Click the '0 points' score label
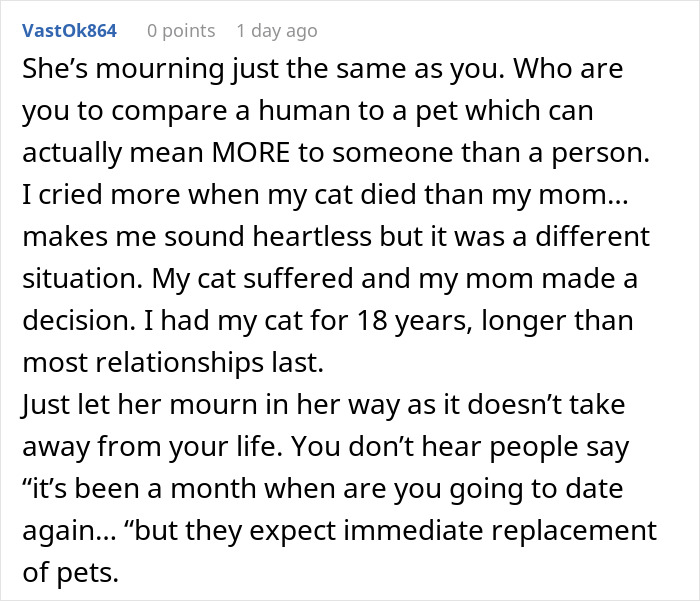The height and width of the screenshot is (601, 700). pyautogui.click(x=180, y=30)
